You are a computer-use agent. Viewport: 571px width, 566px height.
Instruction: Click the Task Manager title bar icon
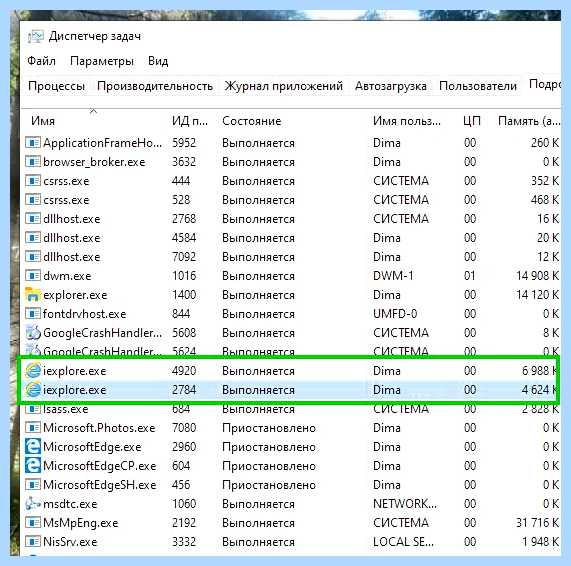click(35, 36)
